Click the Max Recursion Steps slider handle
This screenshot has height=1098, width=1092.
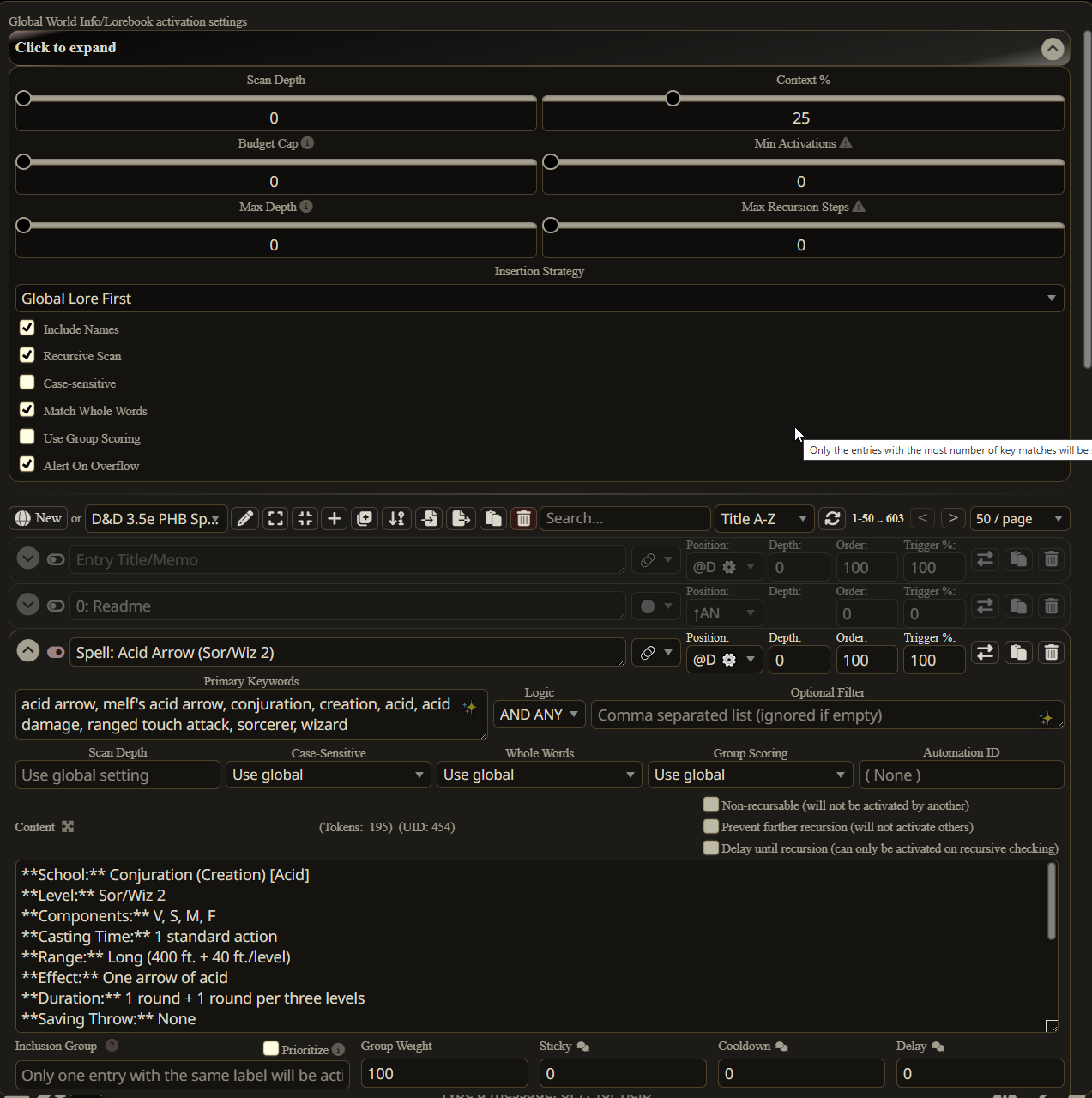[x=551, y=226]
